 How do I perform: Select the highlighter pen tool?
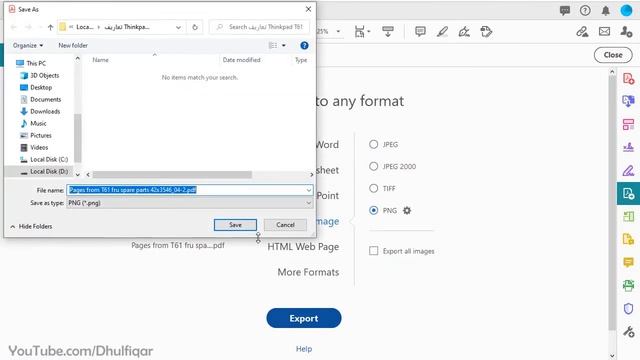442,31
